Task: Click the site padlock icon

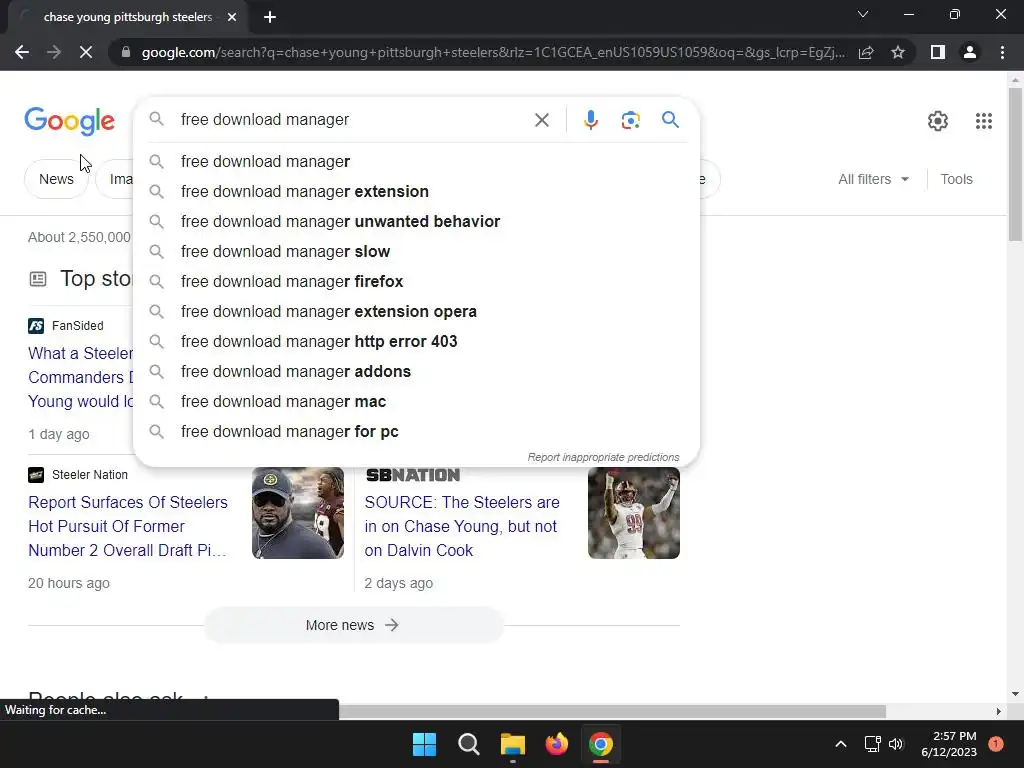Action: (126, 52)
